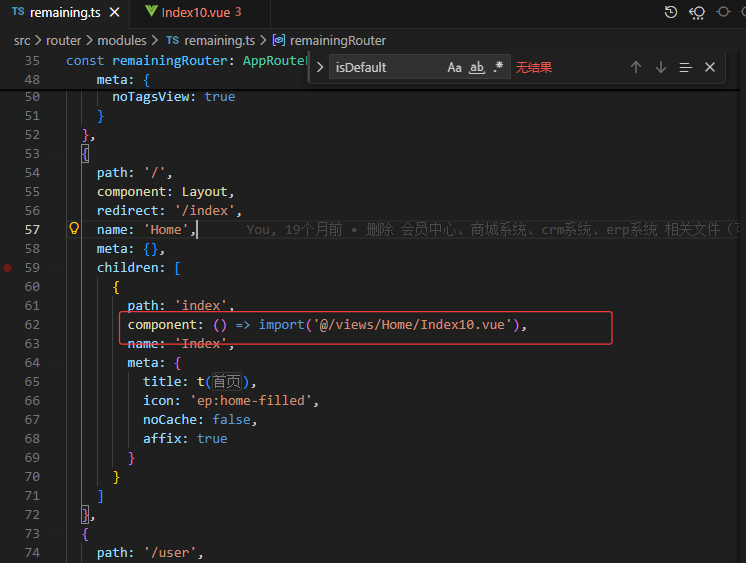The image size is (746, 563).
Task: Click the isDefault search input field
Action: [x=385, y=67]
